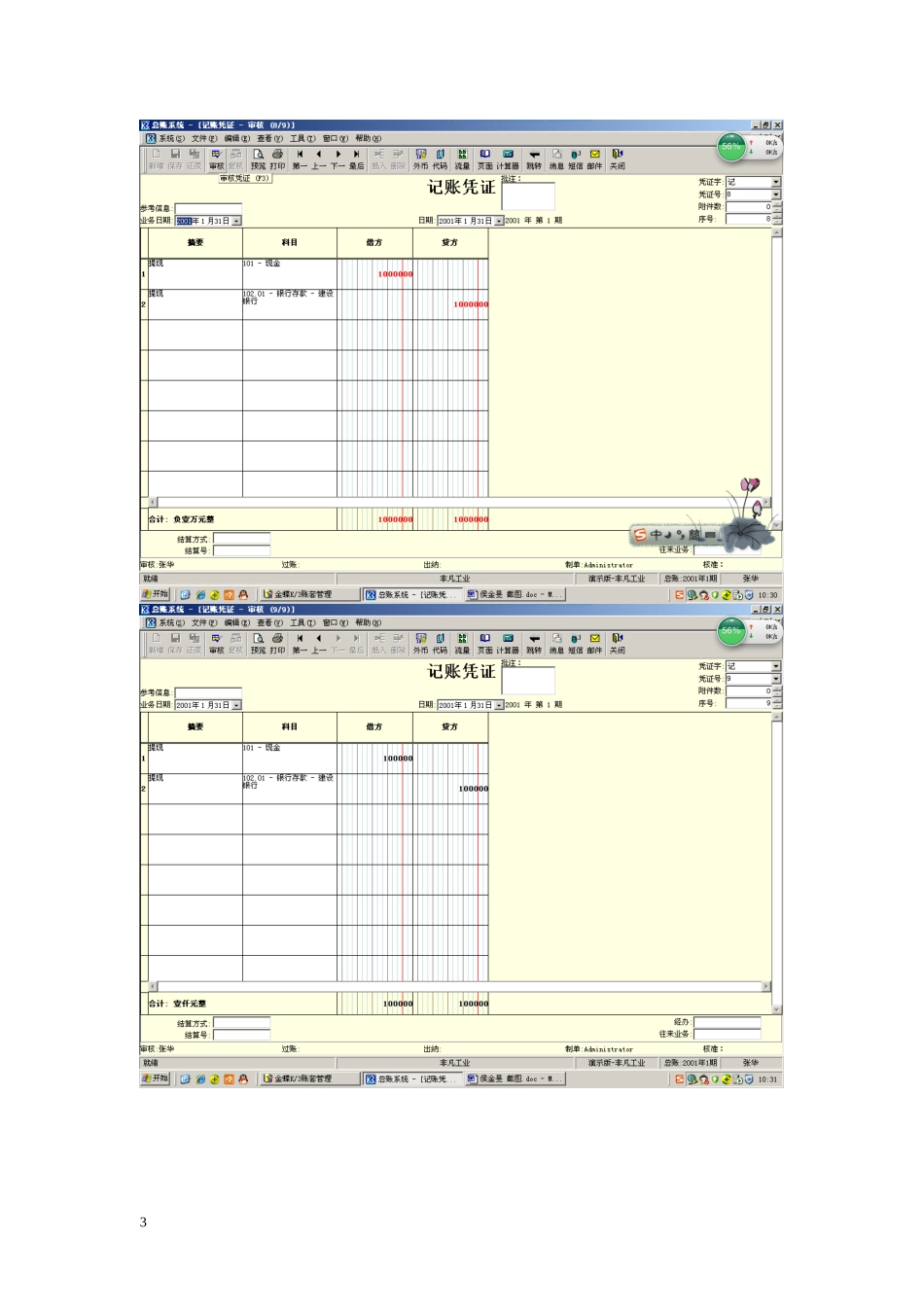Open 计算器 calculator in the (9/9) window
The width and height of the screenshot is (924, 1307).
point(508,644)
